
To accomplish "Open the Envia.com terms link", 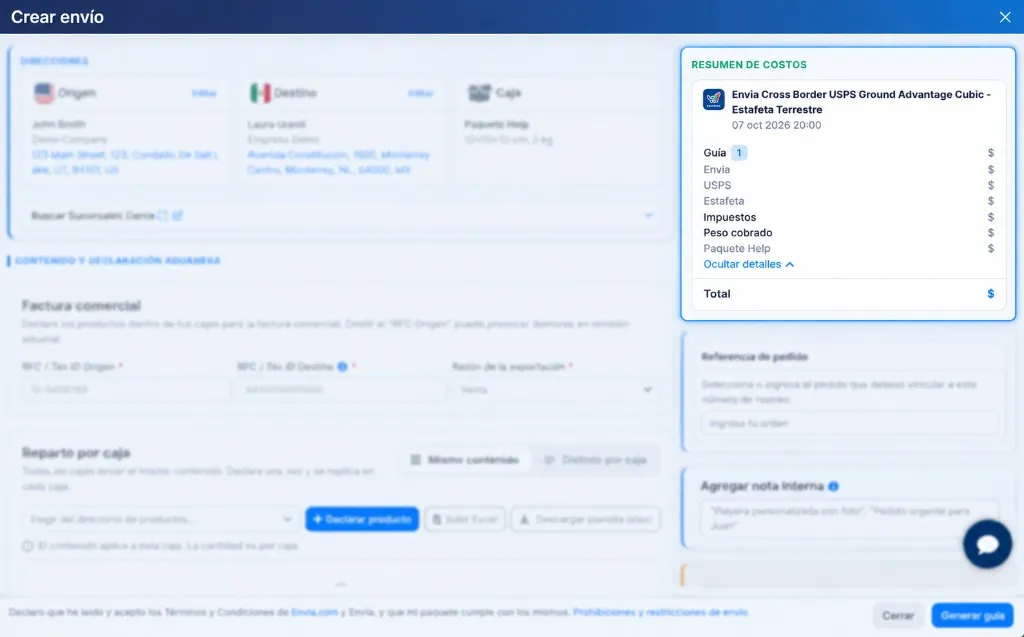I will pos(314,612).
